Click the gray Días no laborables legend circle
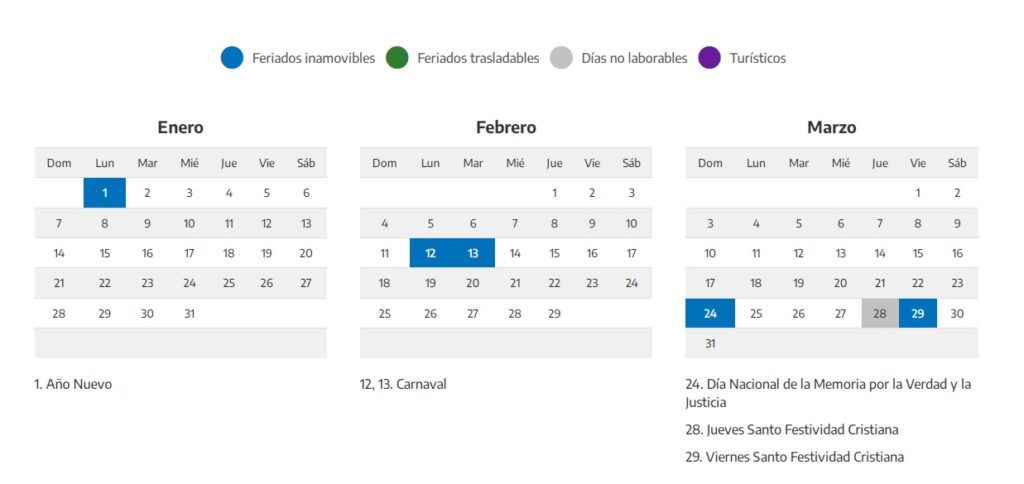 (x=561, y=58)
